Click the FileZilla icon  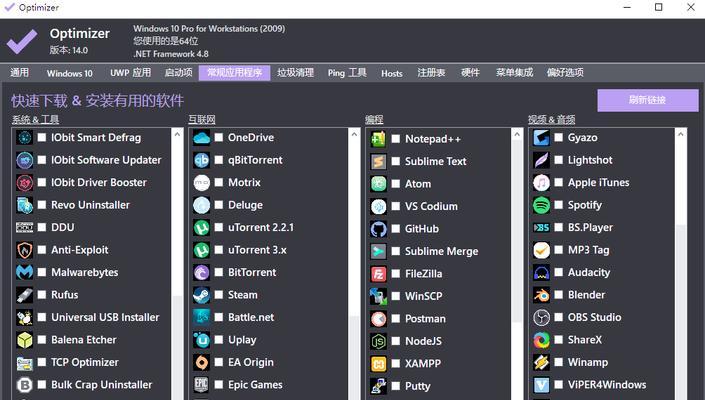pyautogui.click(x=379, y=274)
